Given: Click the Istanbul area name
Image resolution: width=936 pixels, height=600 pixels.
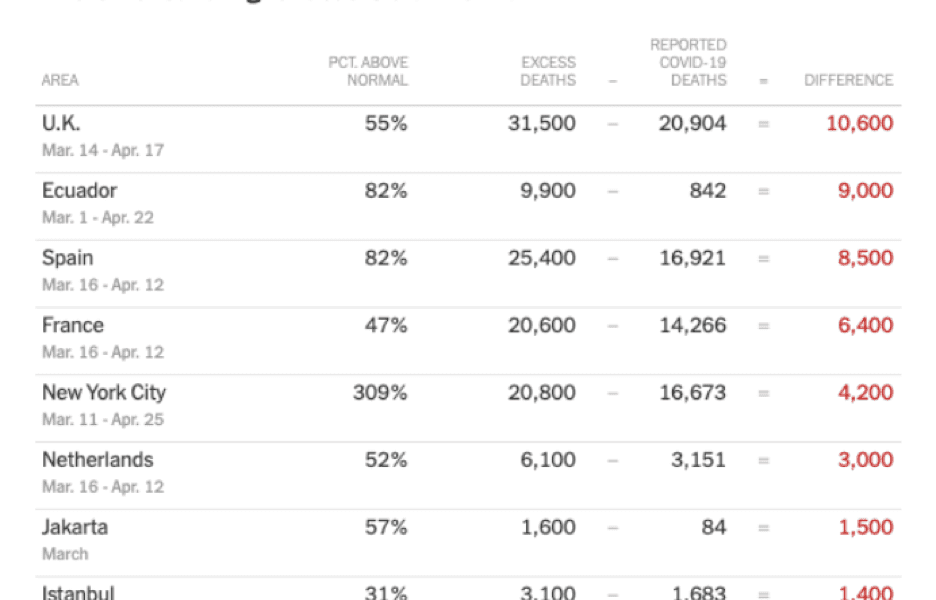Looking at the screenshot, I should coord(78,592).
